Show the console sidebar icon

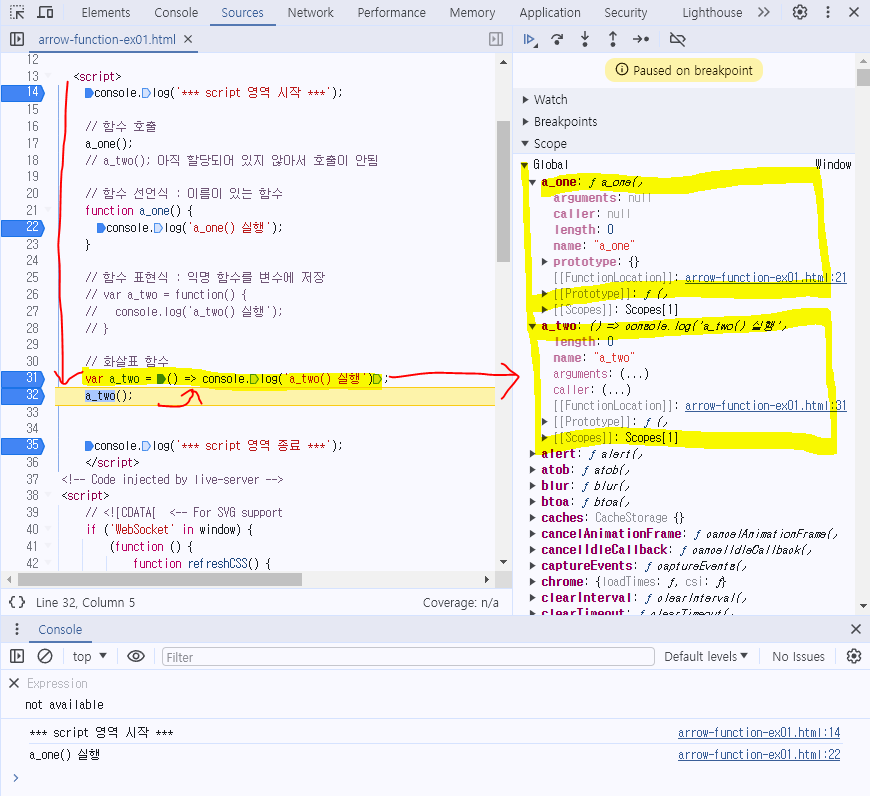(17, 657)
